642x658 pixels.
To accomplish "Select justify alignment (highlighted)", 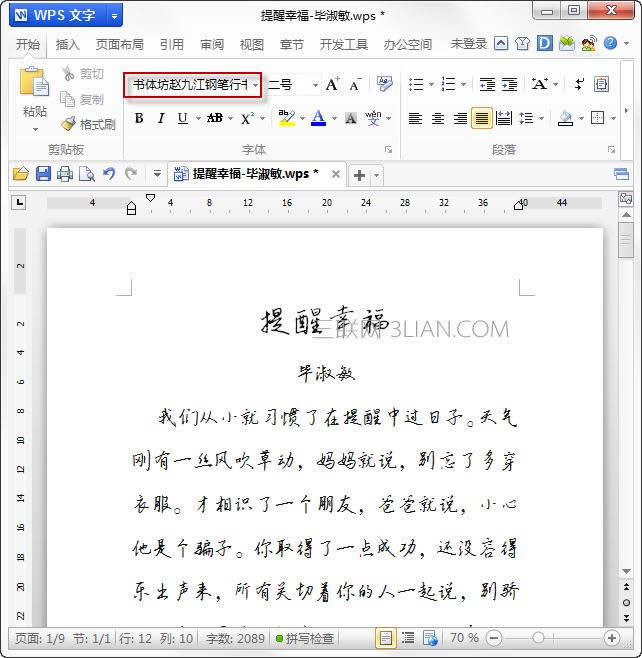I will pos(482,118).
